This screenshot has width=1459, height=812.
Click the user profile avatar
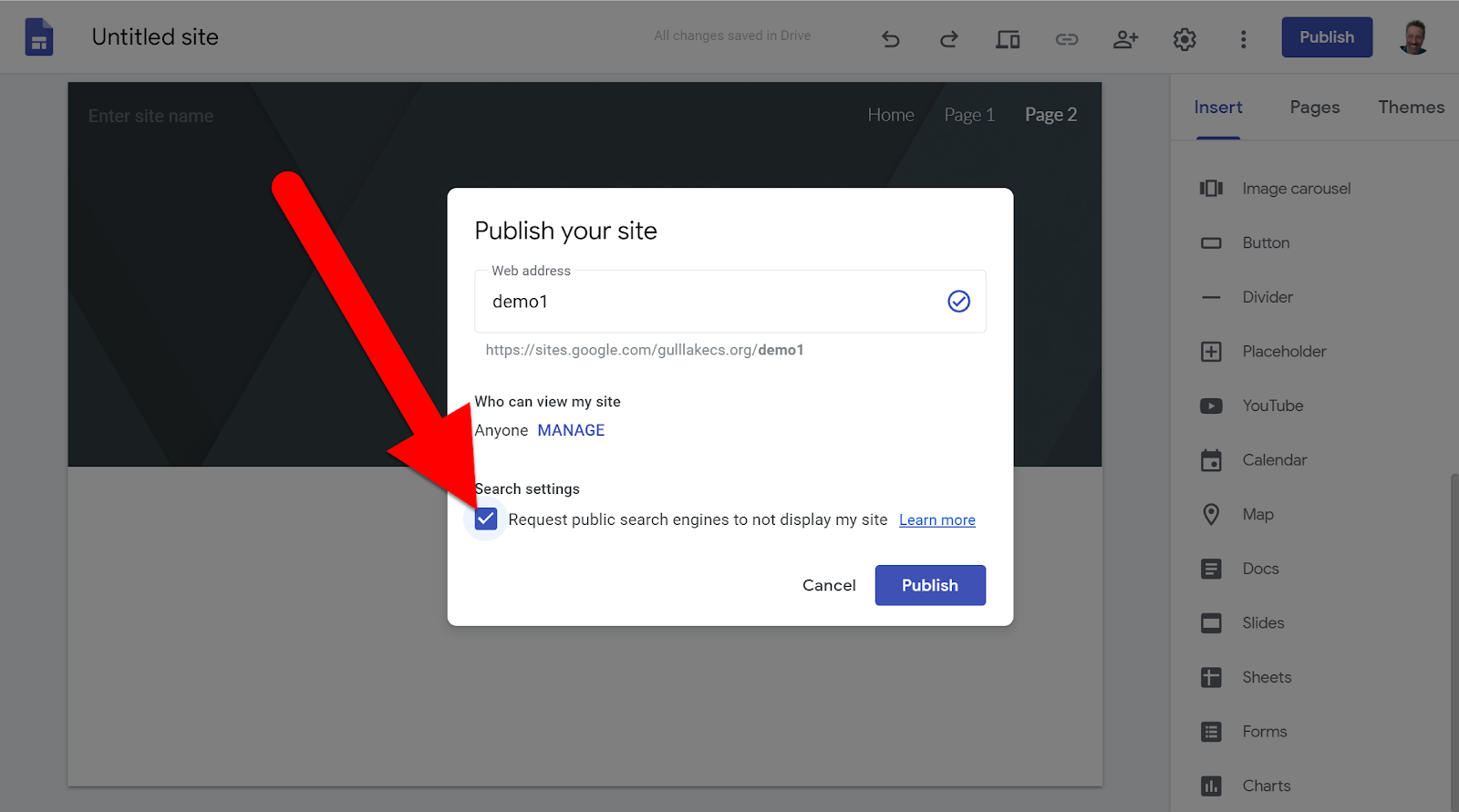1414,37
